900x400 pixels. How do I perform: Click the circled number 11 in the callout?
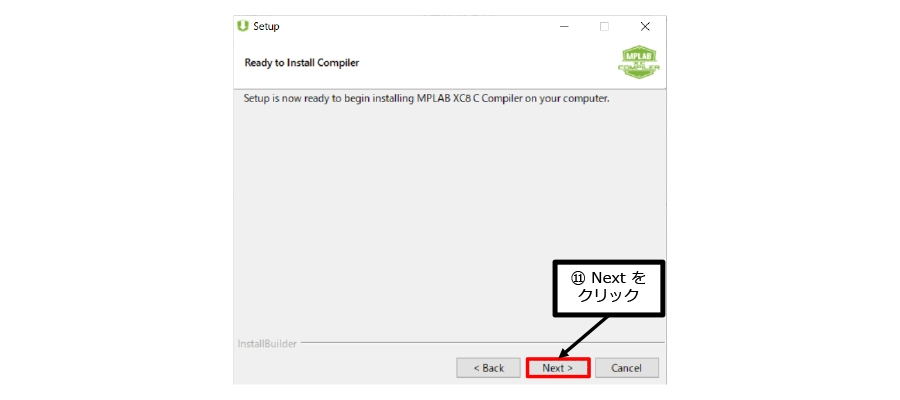[x=577, y=278]
